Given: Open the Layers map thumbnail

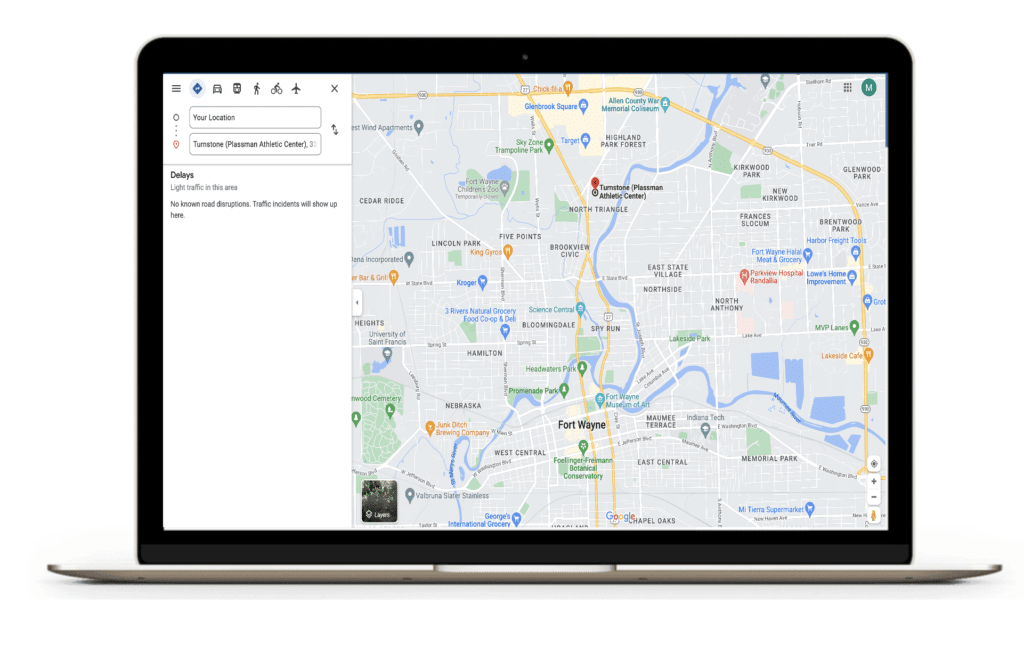Looking at the screenshot, I should [379, 501].
